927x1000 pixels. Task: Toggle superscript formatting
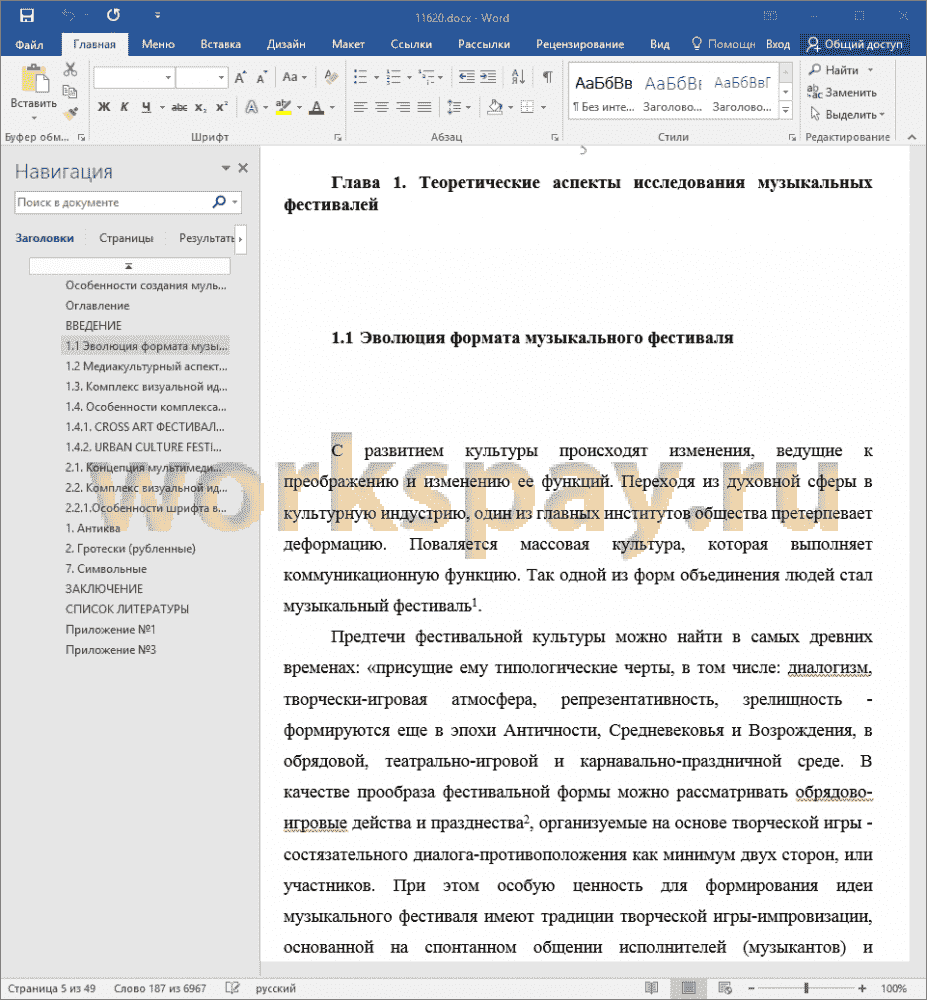tap(222, 107)
